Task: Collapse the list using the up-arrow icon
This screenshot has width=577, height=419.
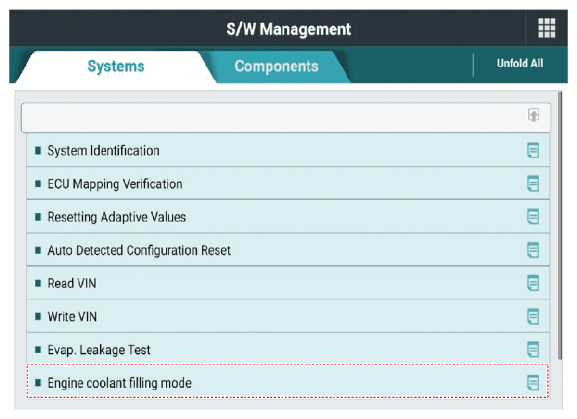Action: 533,115
